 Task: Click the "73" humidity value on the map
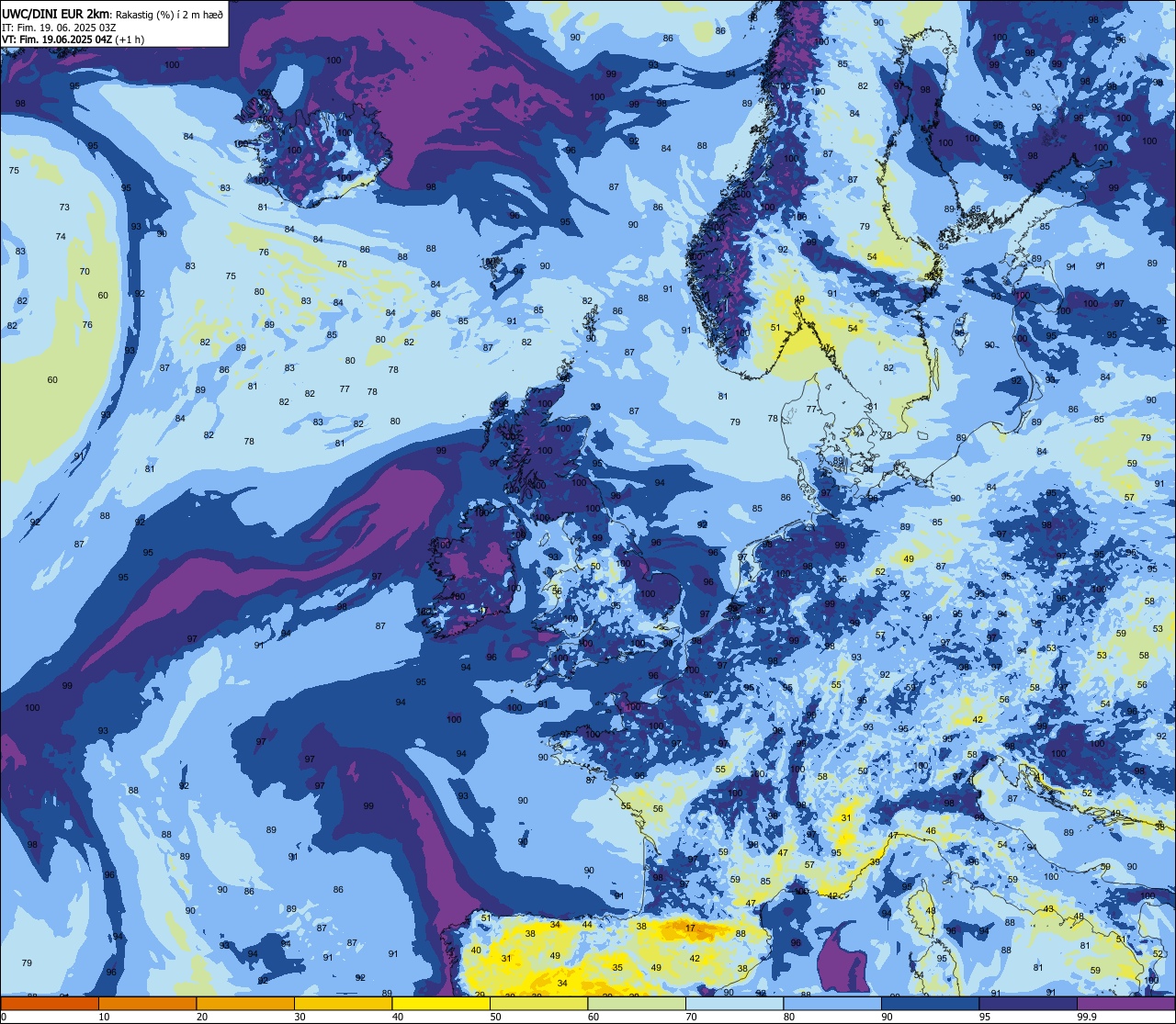coord(64,208)
